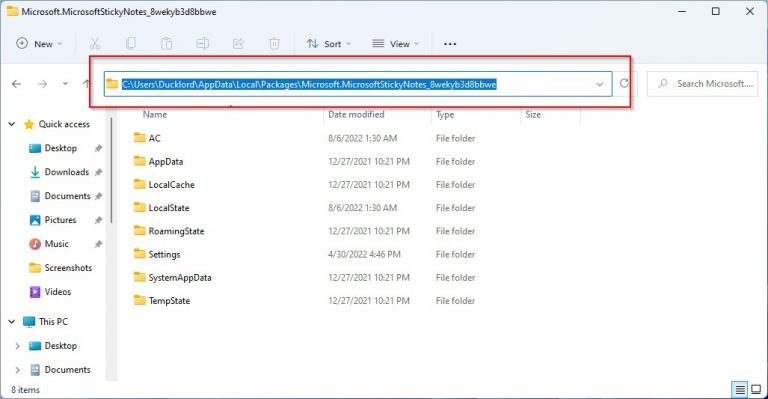The width and height of the screenshot is (768, 399).
Task: Select the RoamingState folder row
Action: [x=304, y=231]
